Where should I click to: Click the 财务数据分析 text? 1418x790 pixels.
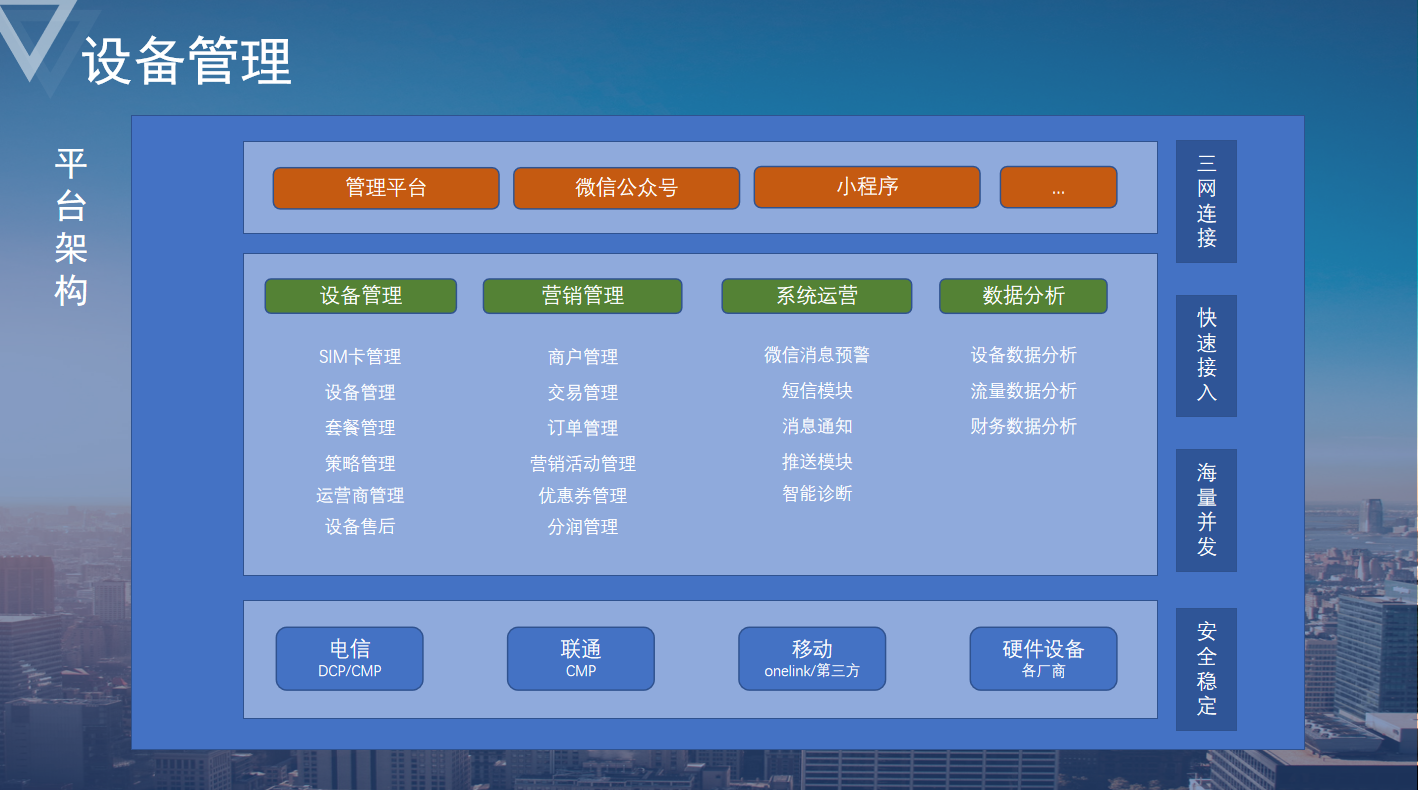pyautogui.click(x=1024, y=426)
